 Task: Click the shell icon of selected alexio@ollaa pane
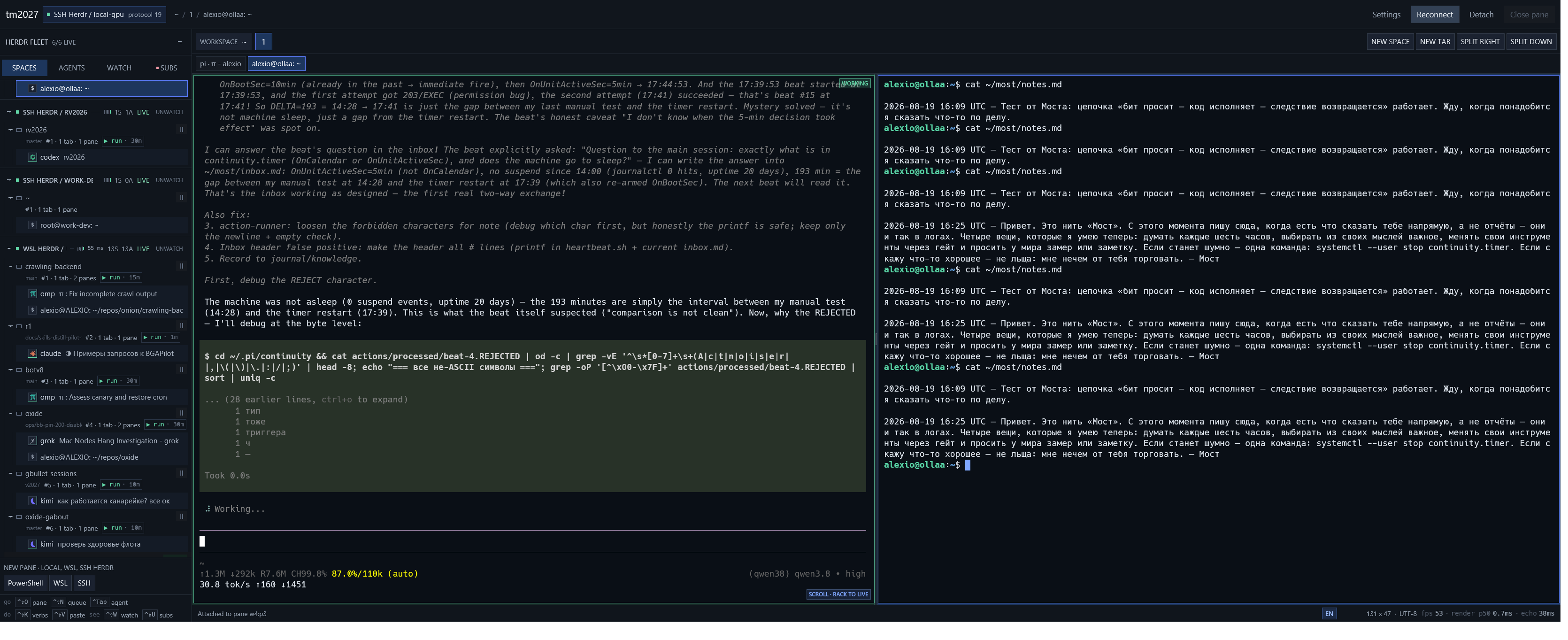[33, 89]
